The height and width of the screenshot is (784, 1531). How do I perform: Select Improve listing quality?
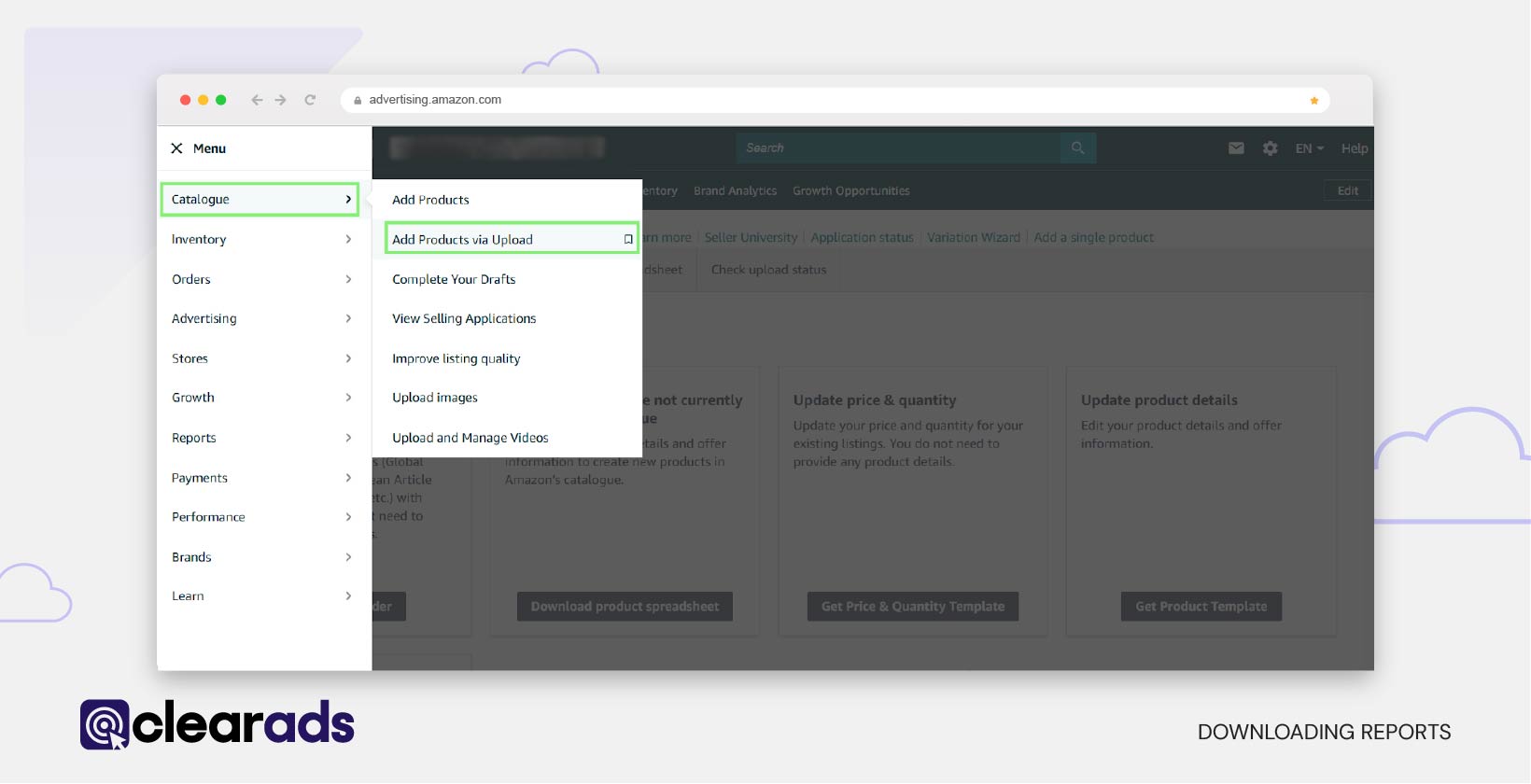456,358
